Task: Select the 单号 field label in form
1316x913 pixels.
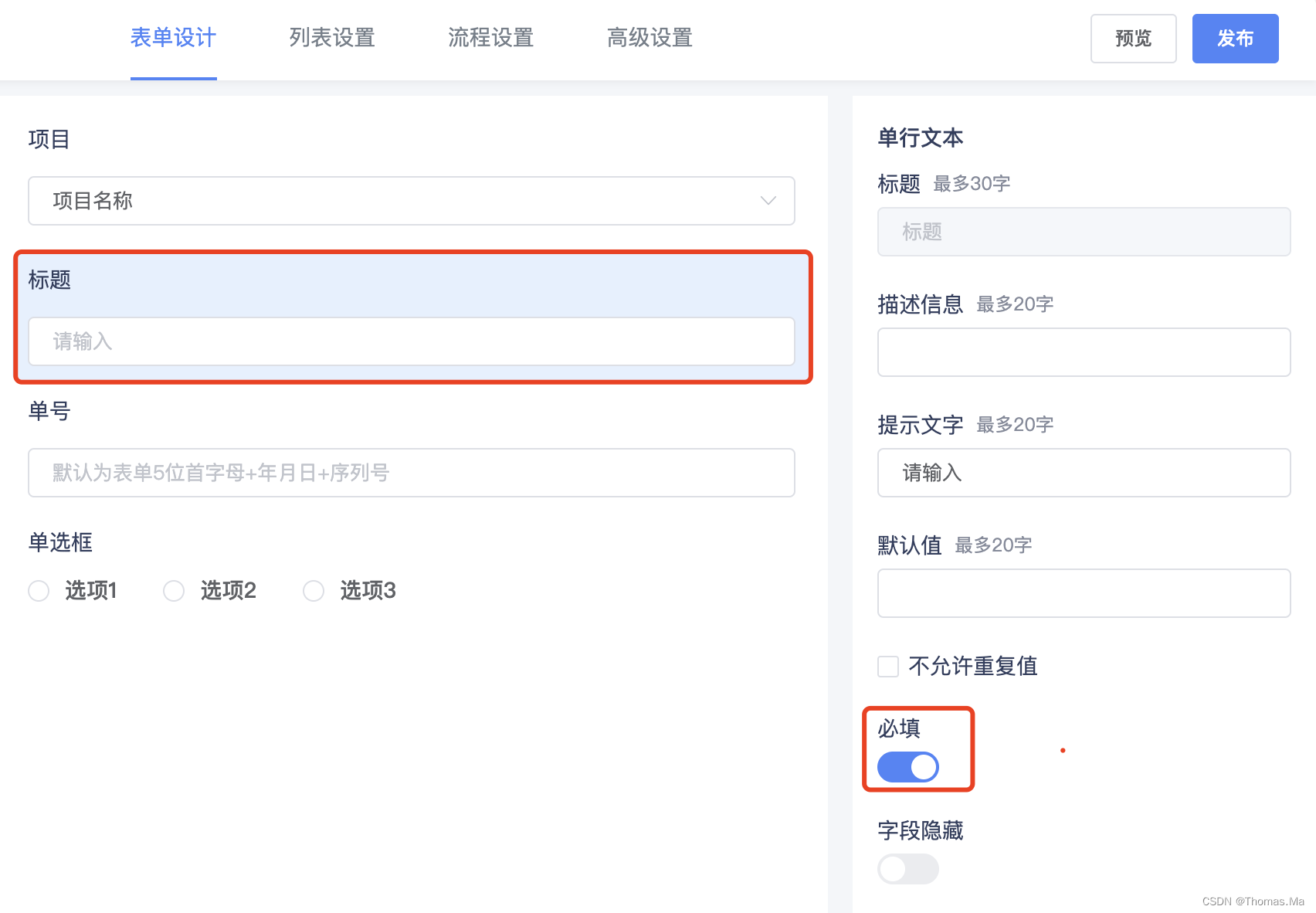Action: click(49, 411)
